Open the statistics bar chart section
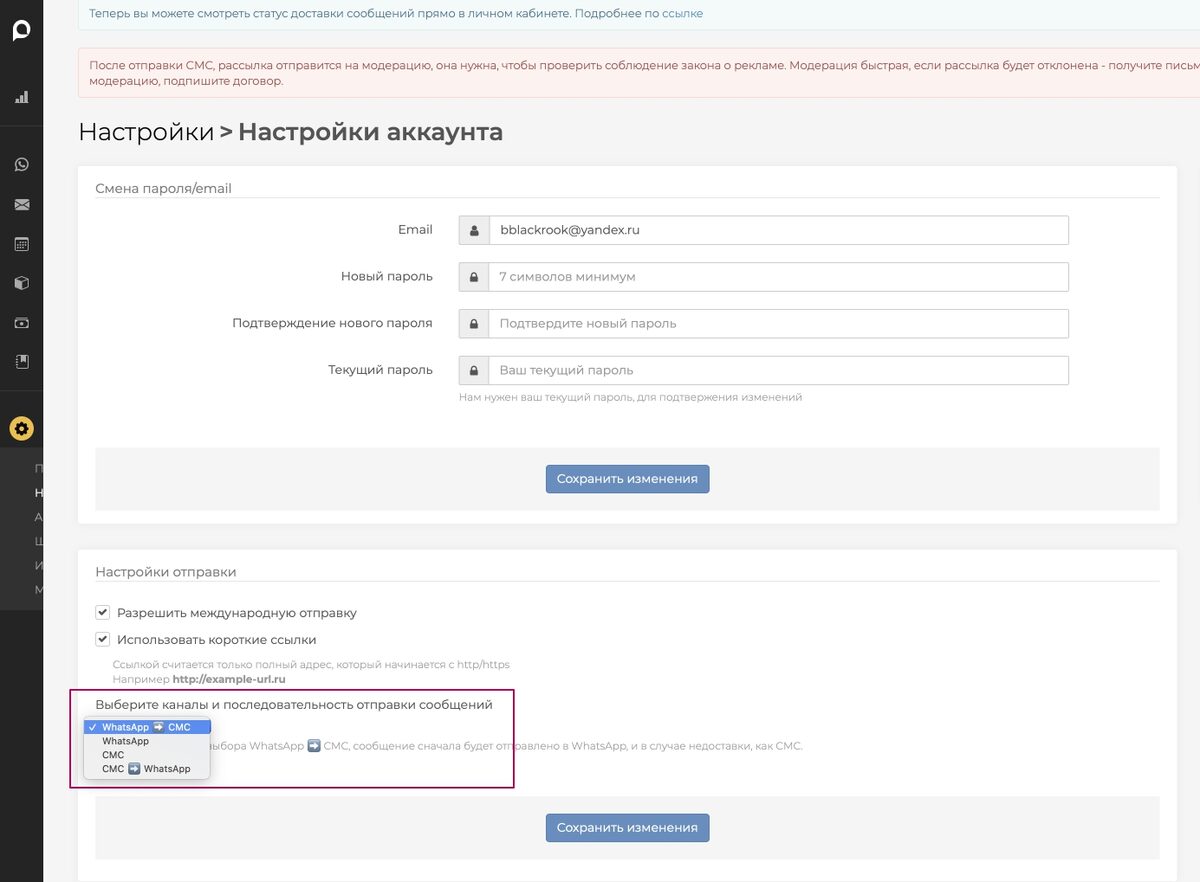 tap(21, 98)
